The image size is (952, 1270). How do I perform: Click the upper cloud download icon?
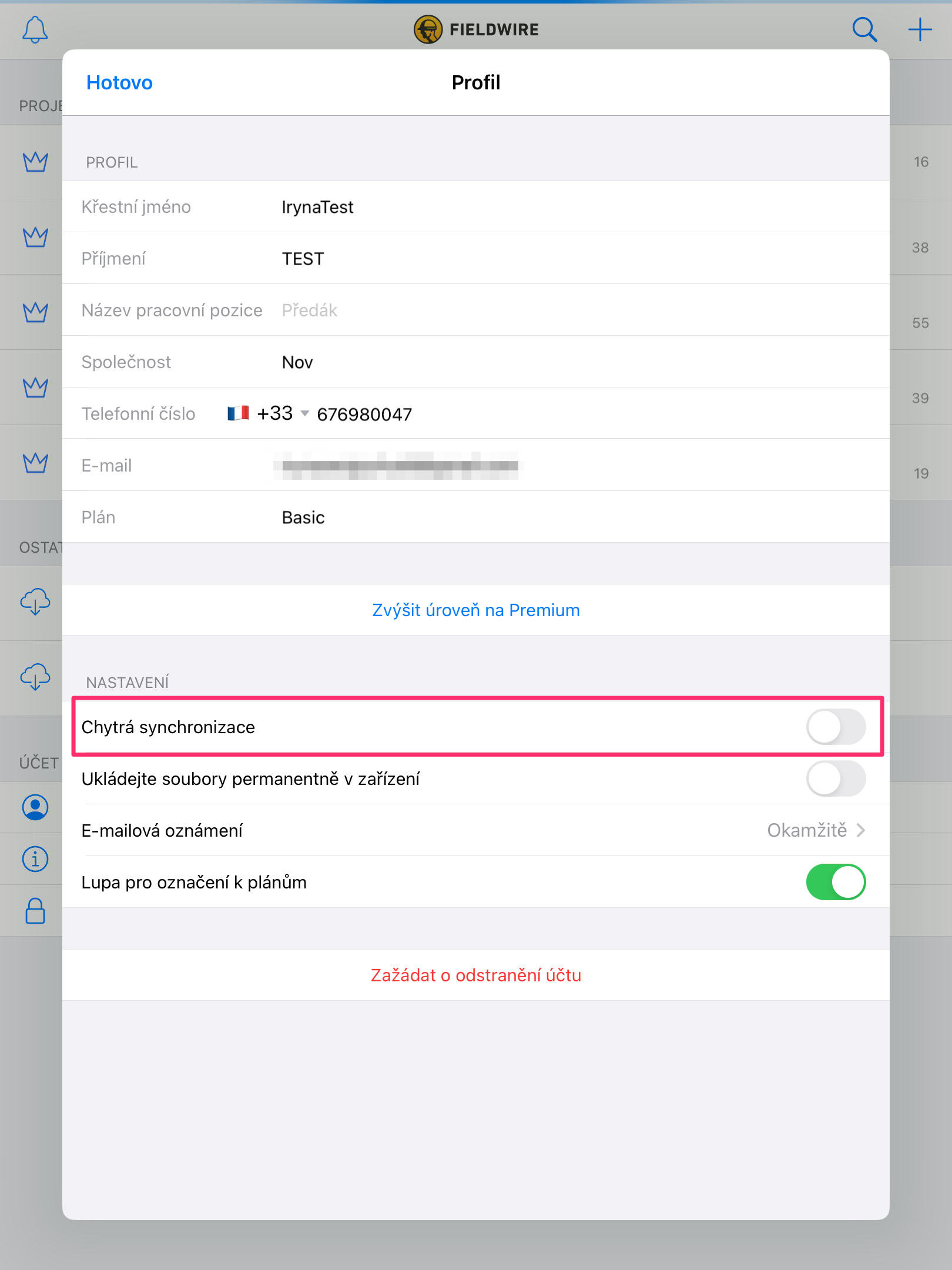tap(35, 602)
